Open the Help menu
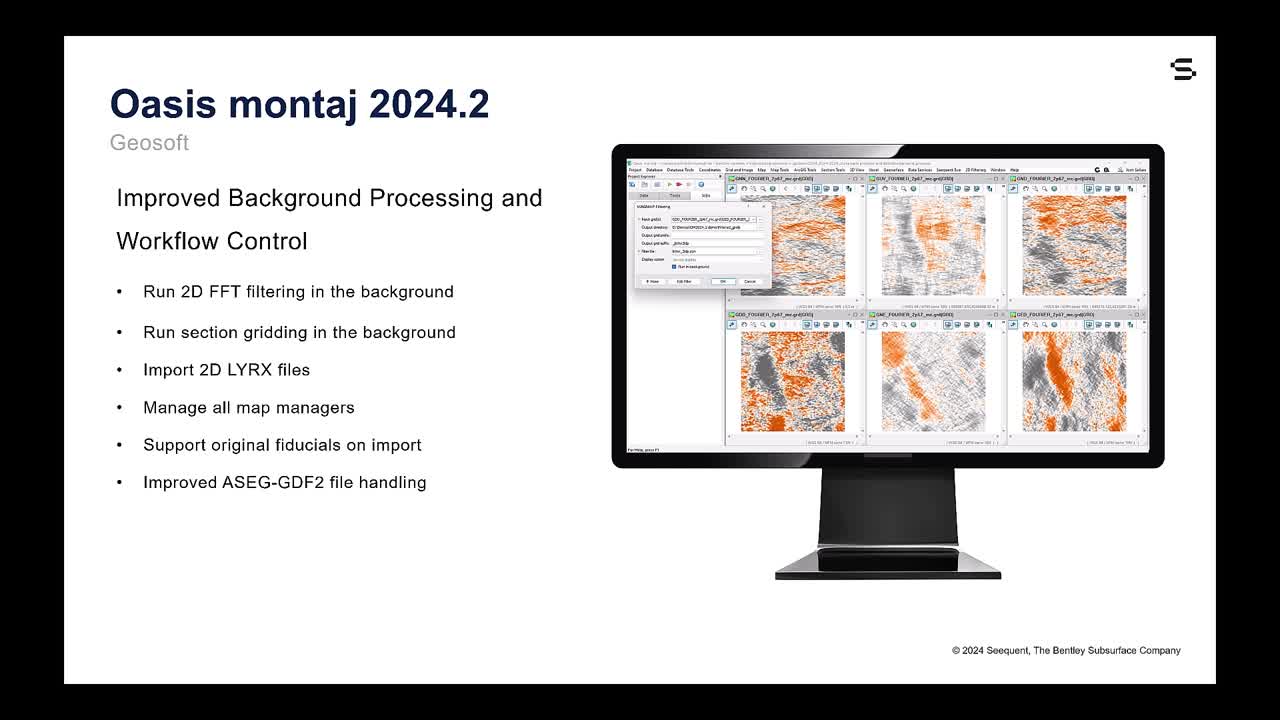The width and height of the screenshot is (1280, 720). (1014, 170)
